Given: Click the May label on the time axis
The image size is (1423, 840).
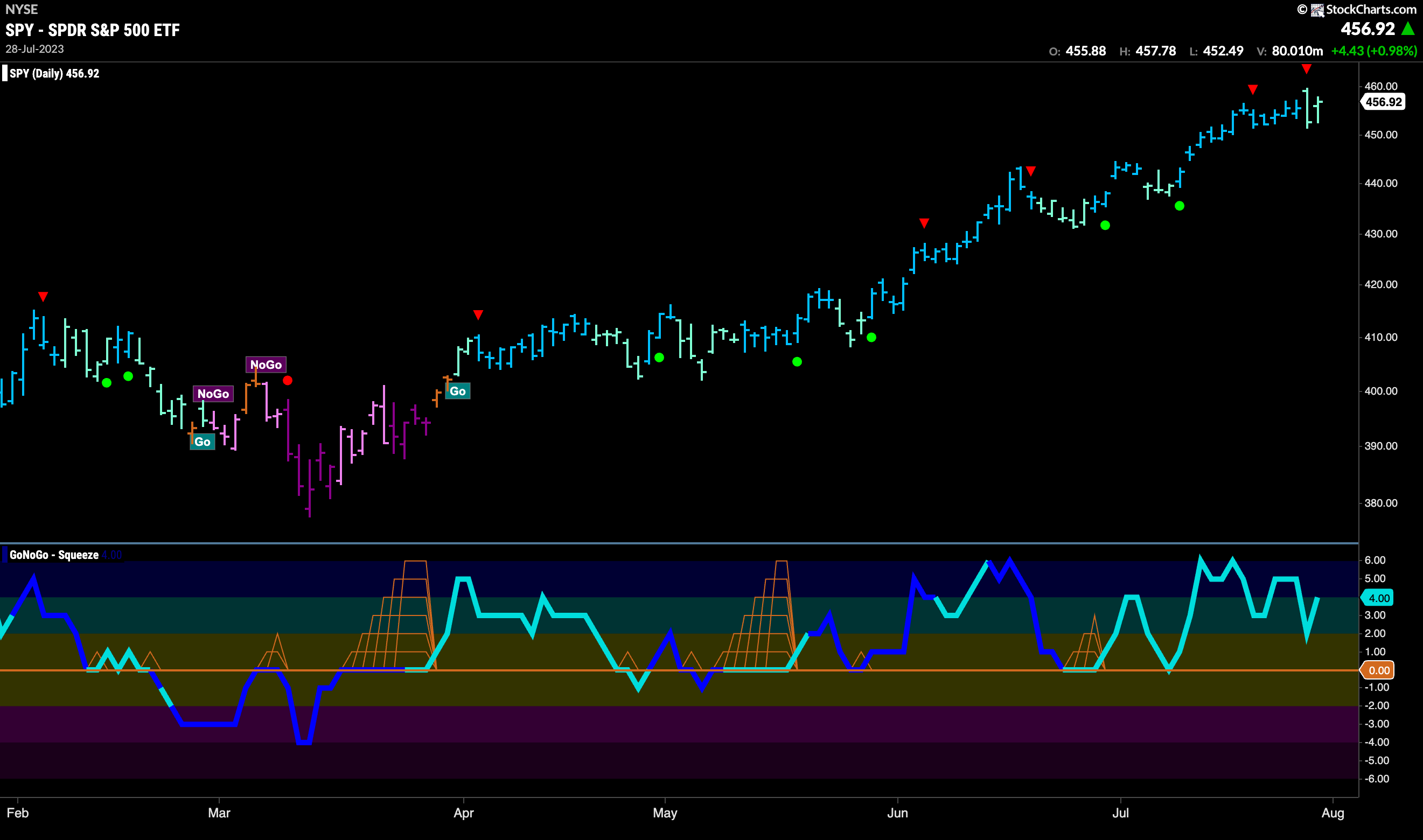Looking at the screenshot, I should click(665, 814).
